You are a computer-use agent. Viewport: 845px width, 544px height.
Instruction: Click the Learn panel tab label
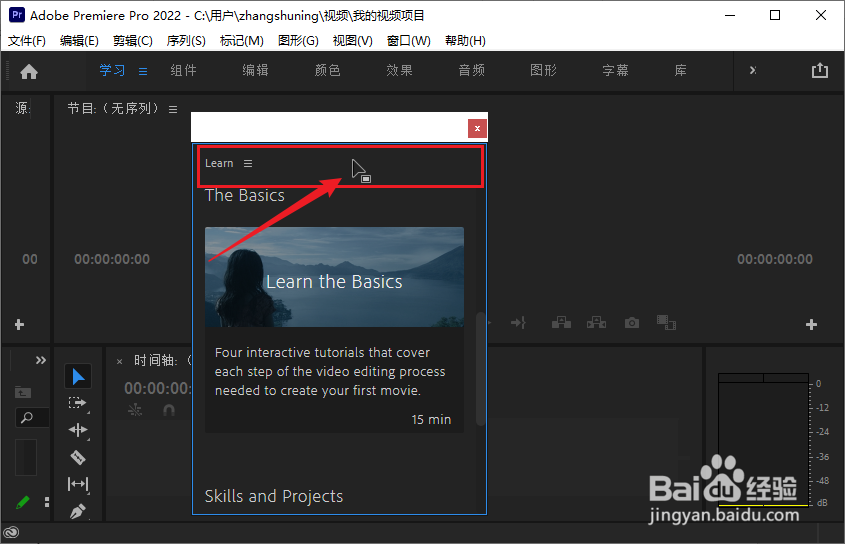[x=219, y=163]
